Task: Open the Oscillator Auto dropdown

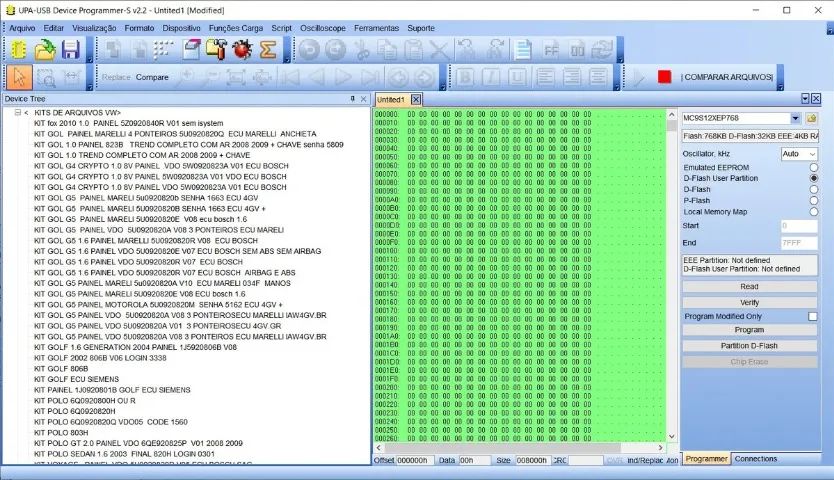Action: coord(799,154)
